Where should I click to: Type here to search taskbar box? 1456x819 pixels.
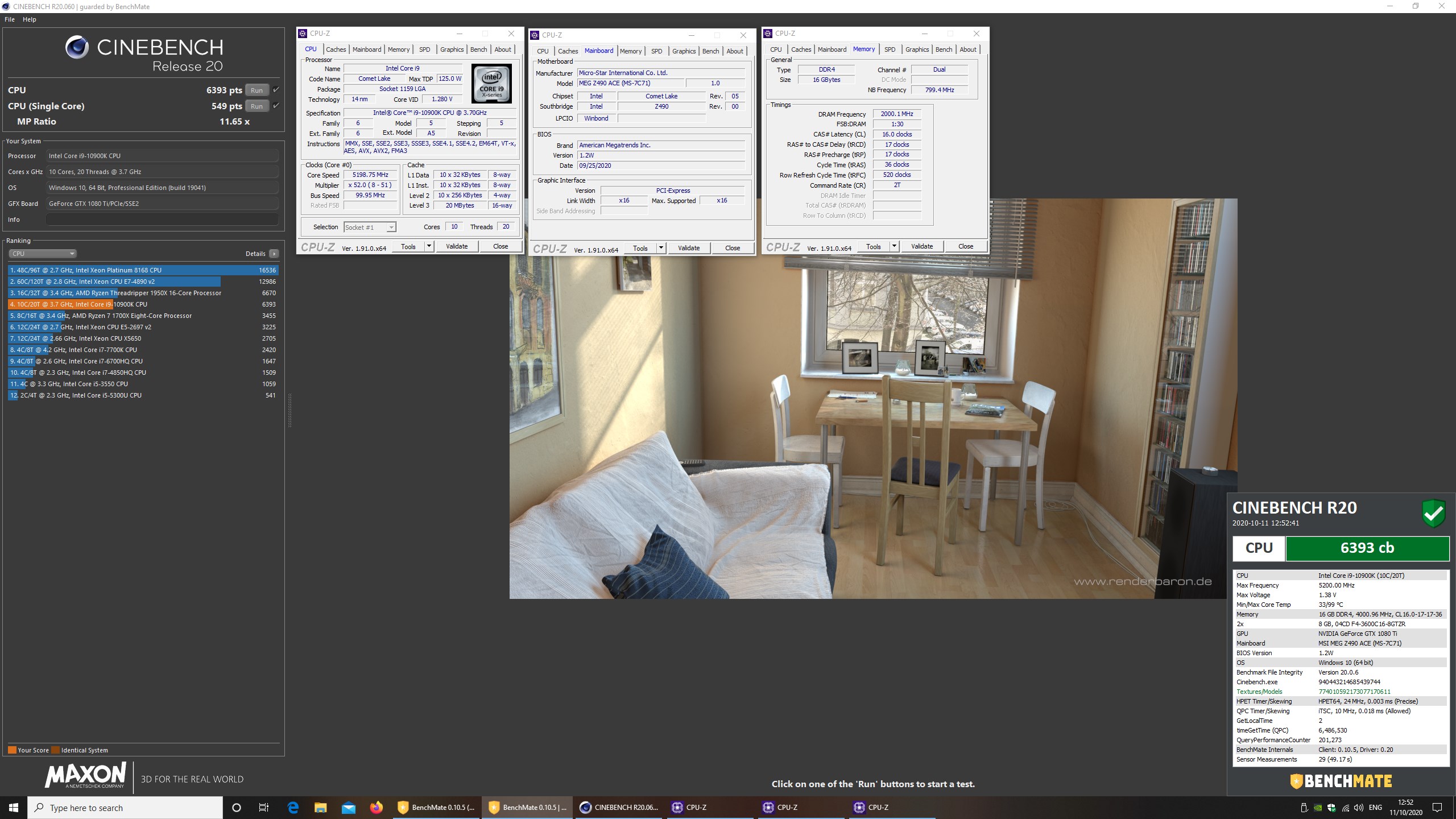pyautogui.click(x=125, y=808)
